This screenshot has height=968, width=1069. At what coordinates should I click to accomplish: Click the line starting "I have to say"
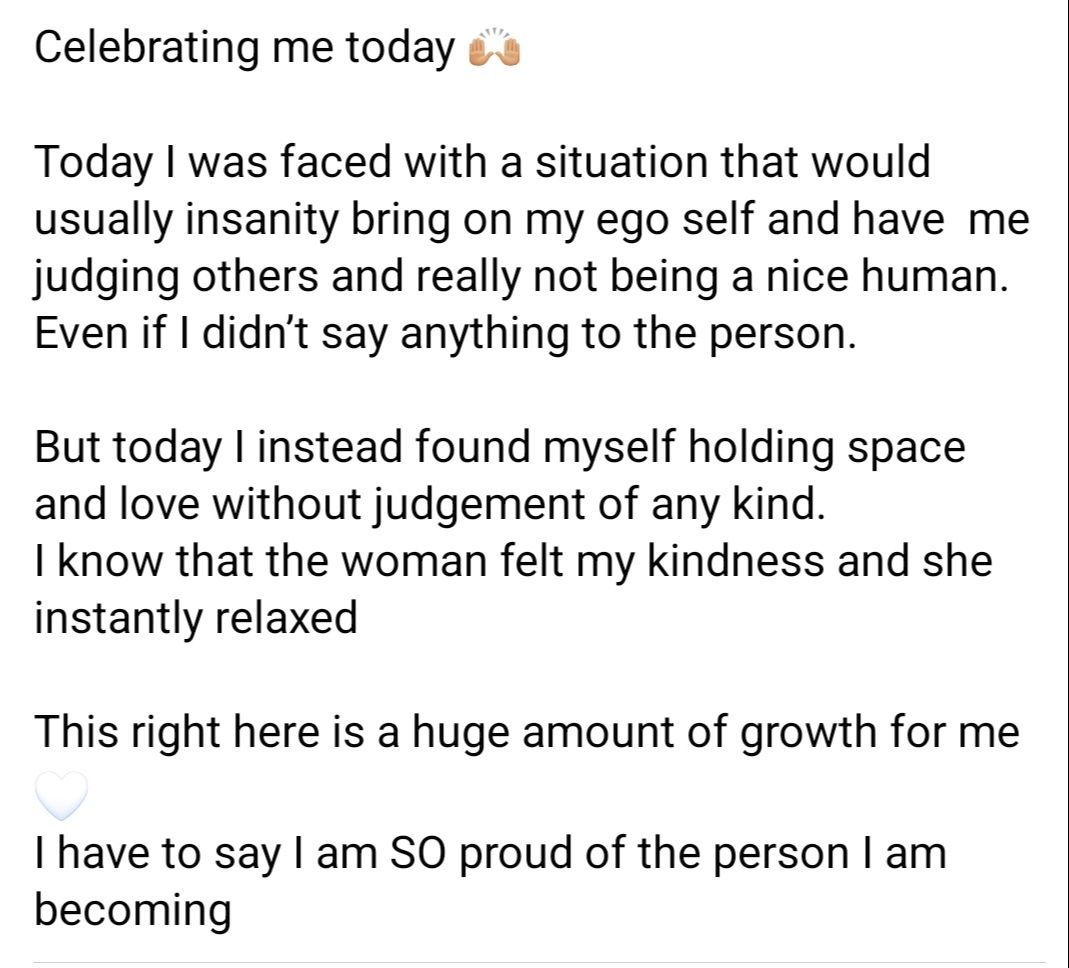[490, 853]
